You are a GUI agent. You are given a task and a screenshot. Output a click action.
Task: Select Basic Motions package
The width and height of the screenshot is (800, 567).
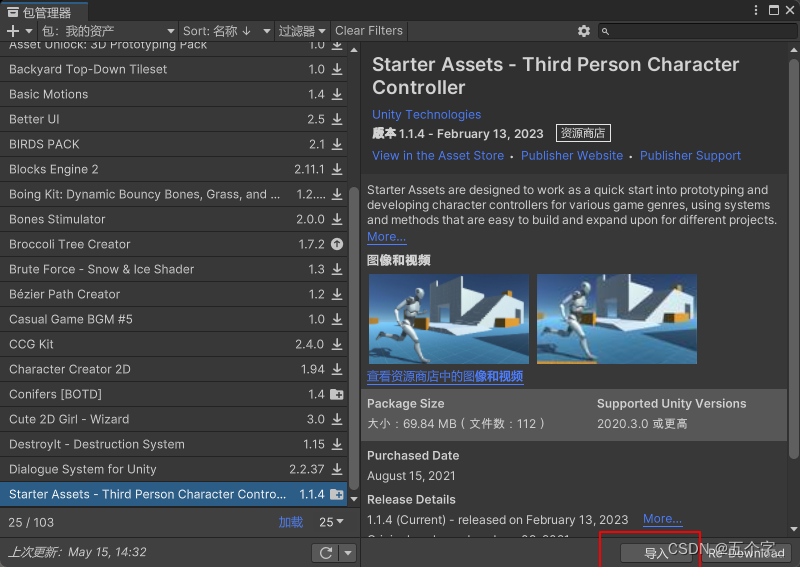coord(173,94)
